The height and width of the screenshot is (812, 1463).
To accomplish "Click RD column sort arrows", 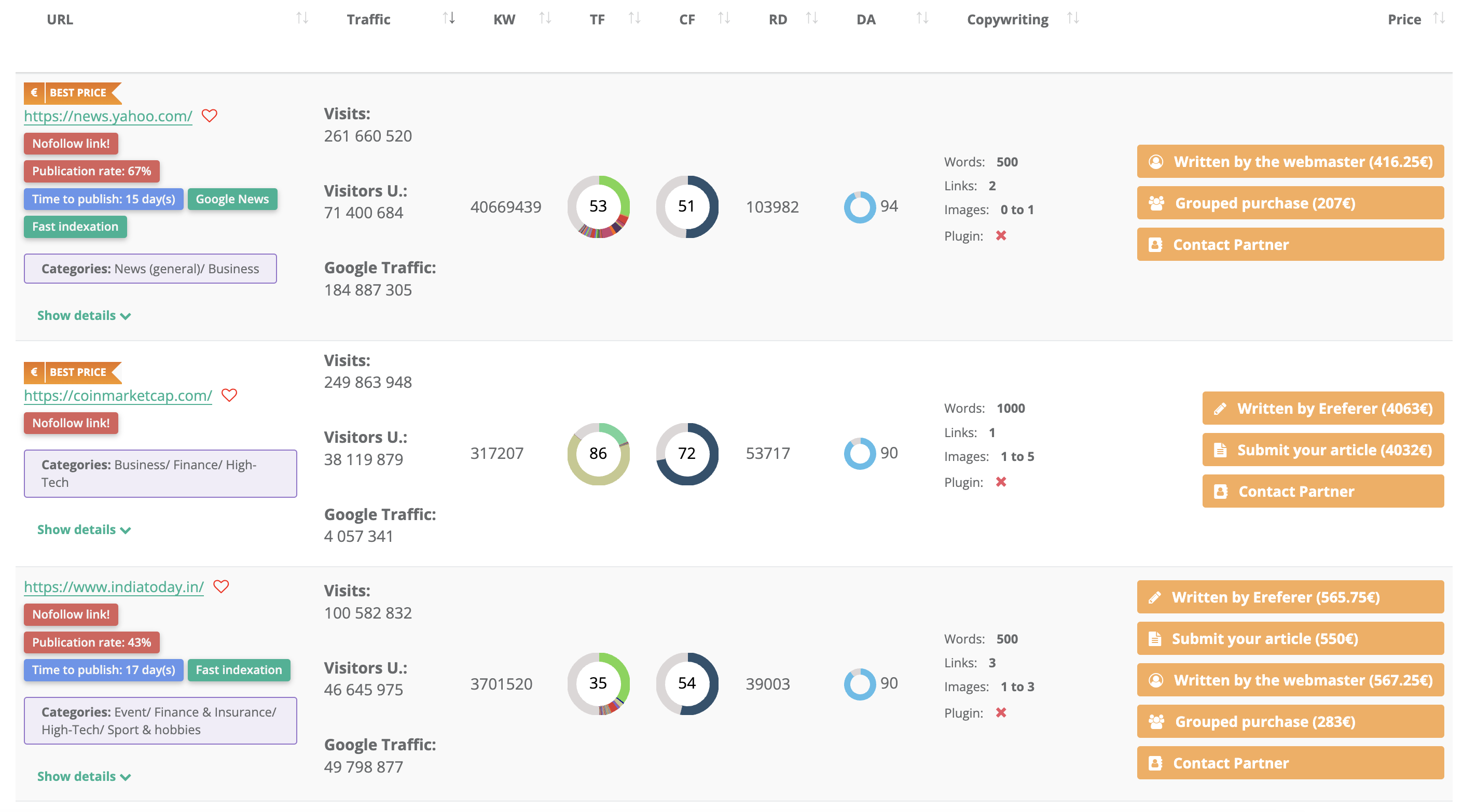I will [811, 18].
